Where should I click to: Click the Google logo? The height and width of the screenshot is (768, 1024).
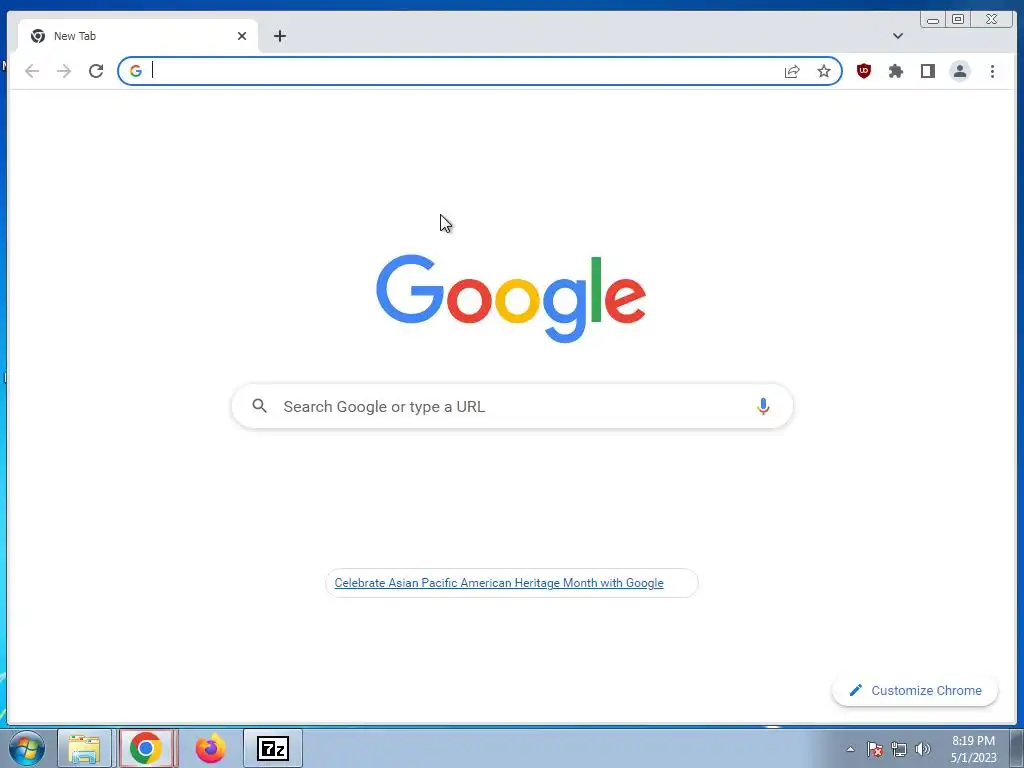(x=511, y=299)
